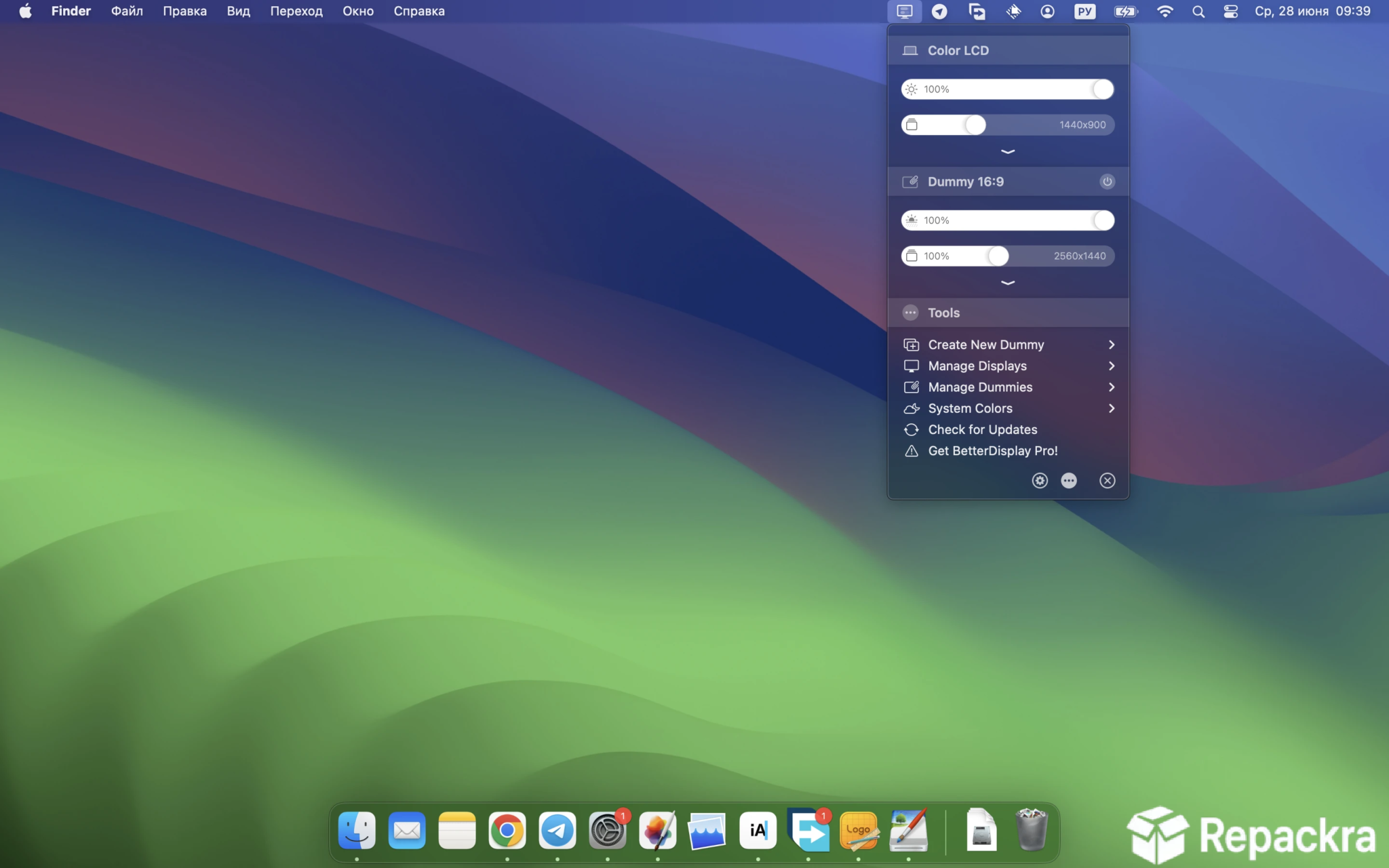This screenshot has height=868, width=1389.
Task: Open System Settings from the Dock
Action: (x=608, y=830)
